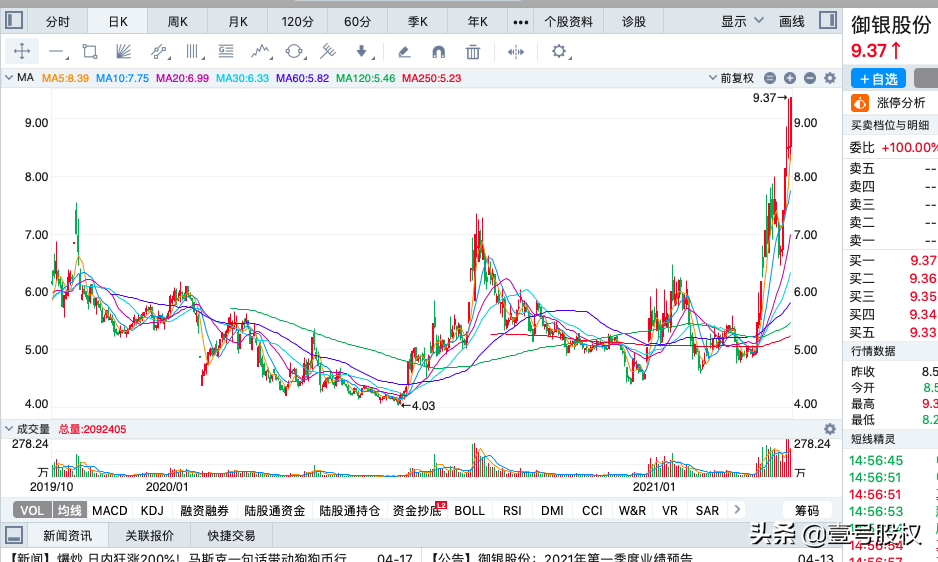Open 筹码 chip distribution button
This screenshot has width=938, height=562.
tap(807, 510)
